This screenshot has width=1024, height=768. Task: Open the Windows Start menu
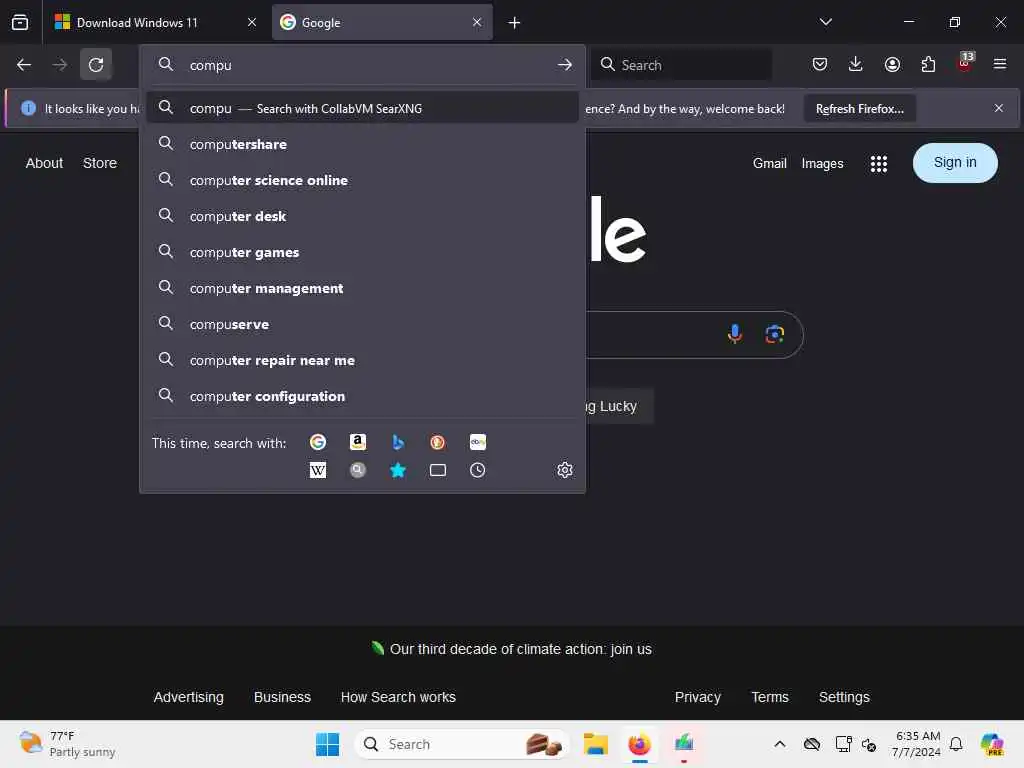[x=327, y=744]
